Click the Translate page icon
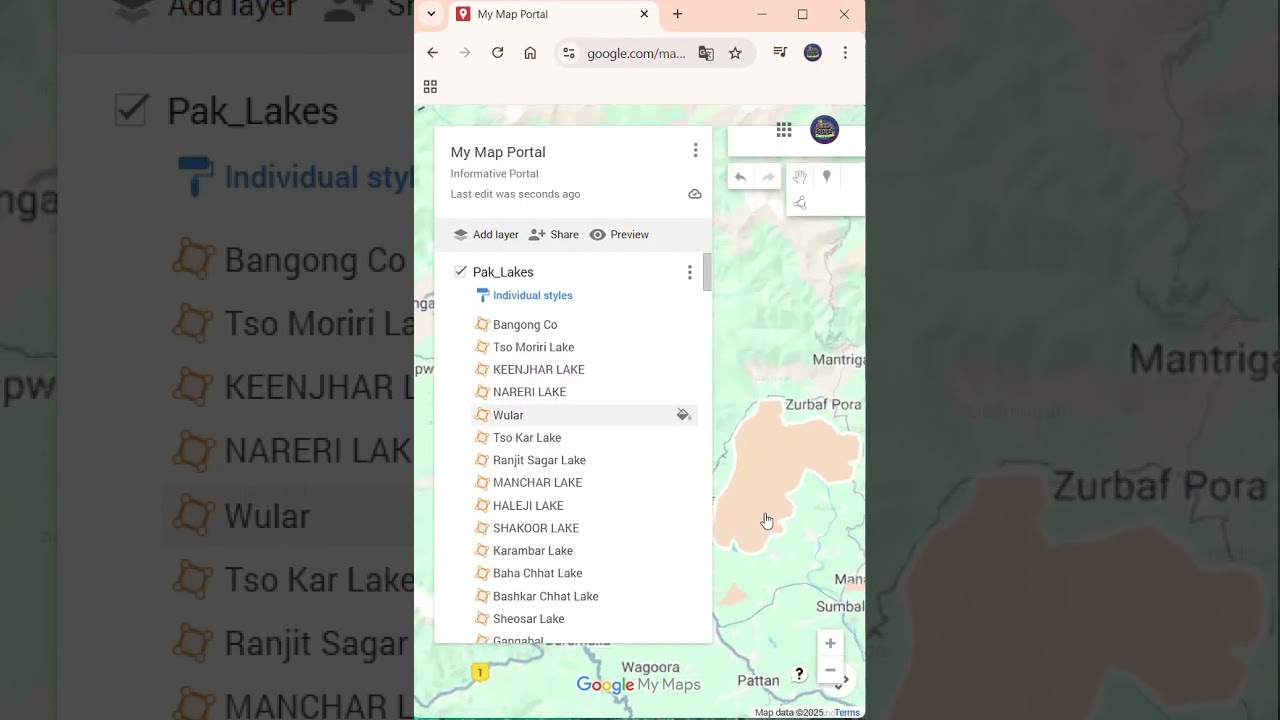The image size is (1280, 720). (706, 53)
